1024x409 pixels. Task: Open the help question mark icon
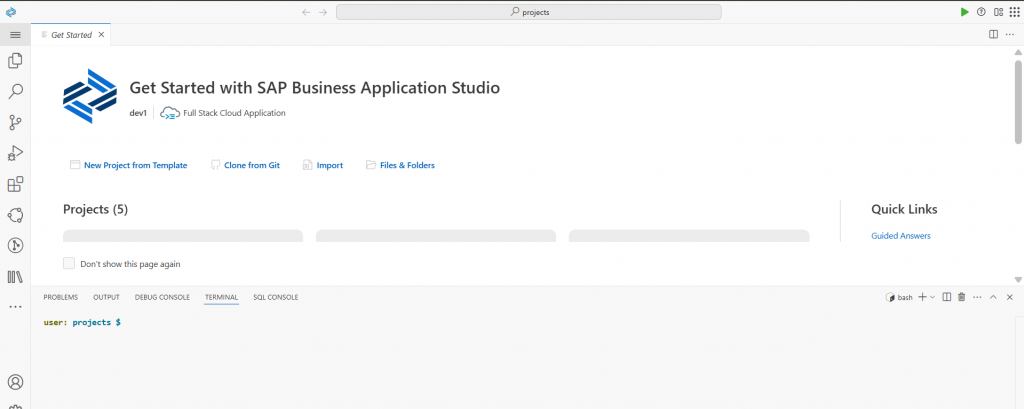point(981,12)
